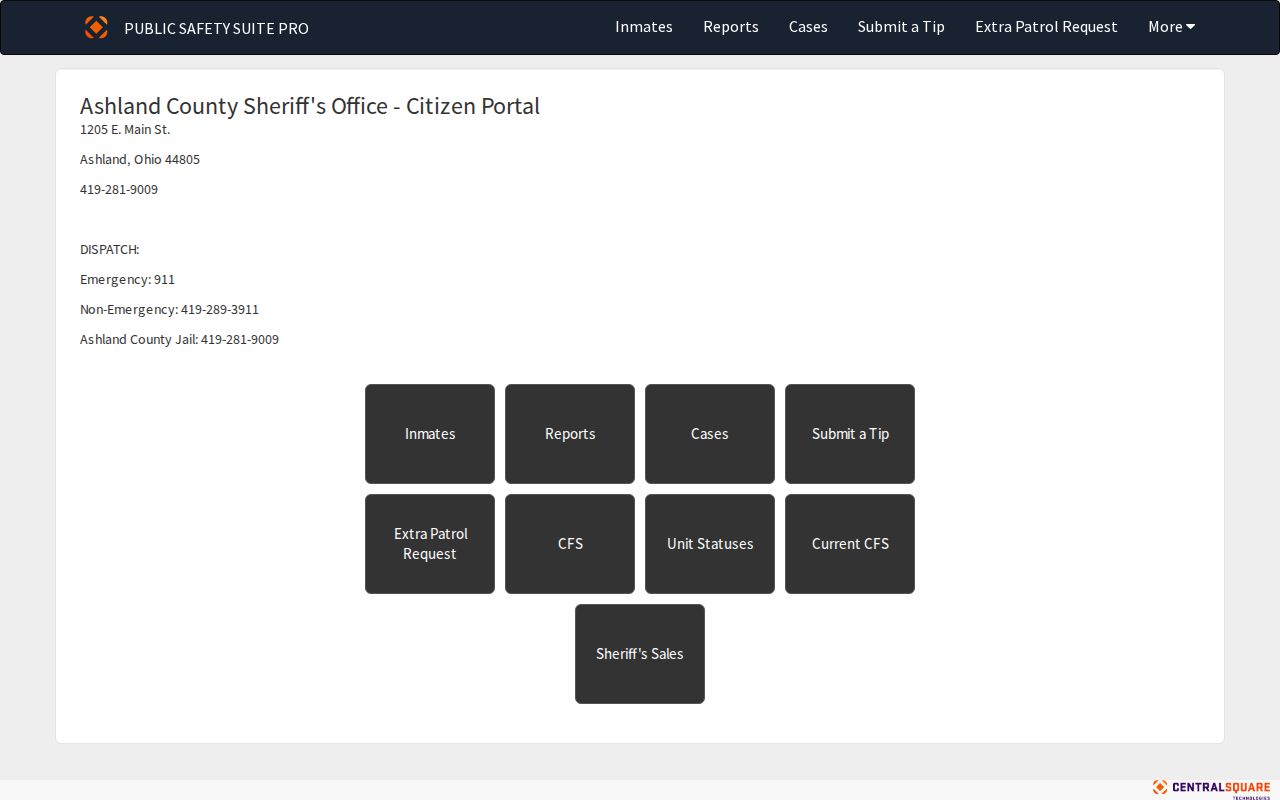This screenshot has height=800, width=1280.
Task: Open the Inmates tile button
Action: click(x=430, y=434)
